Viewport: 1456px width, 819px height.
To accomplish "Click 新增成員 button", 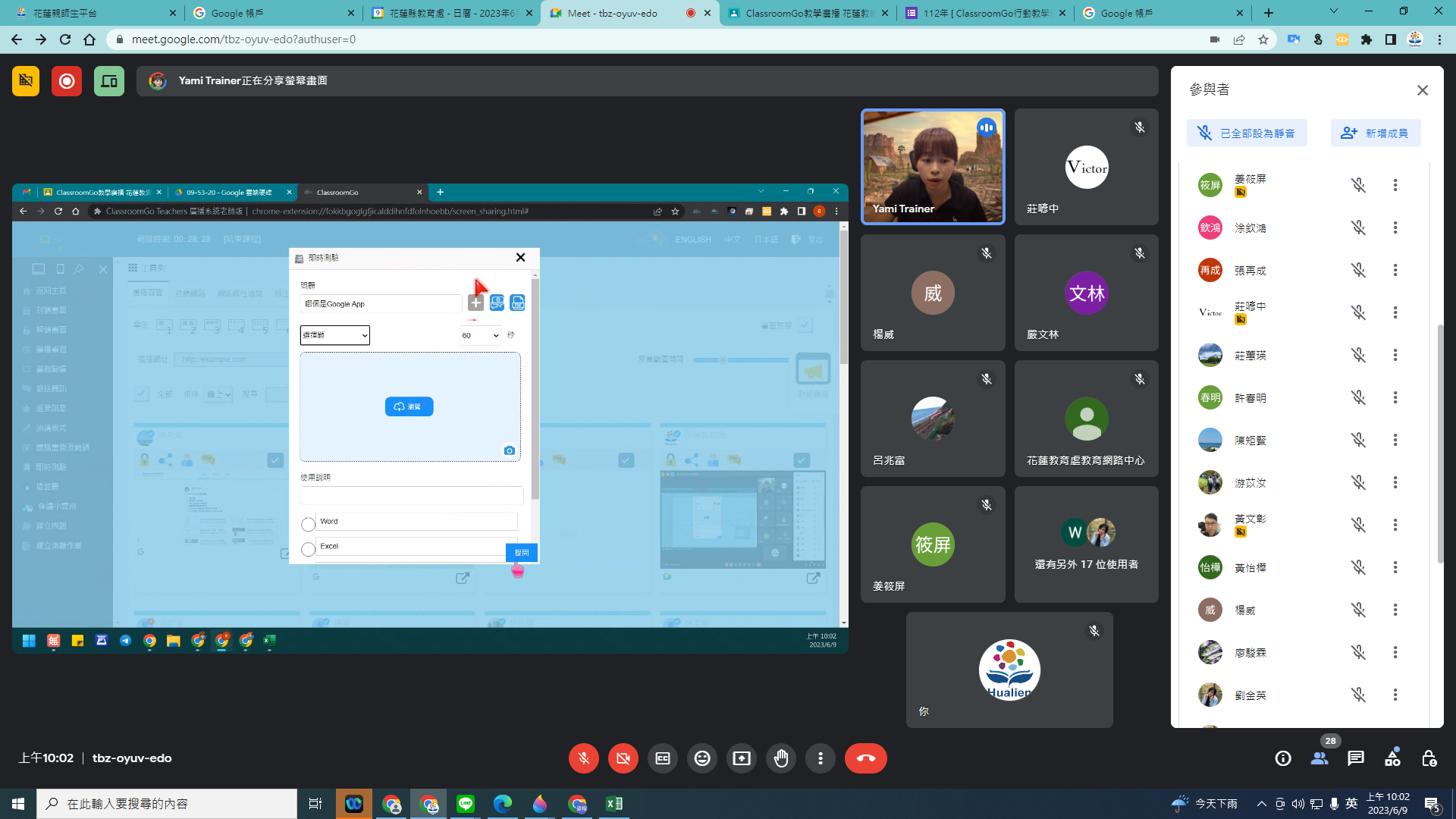I will coord(1375,133).
